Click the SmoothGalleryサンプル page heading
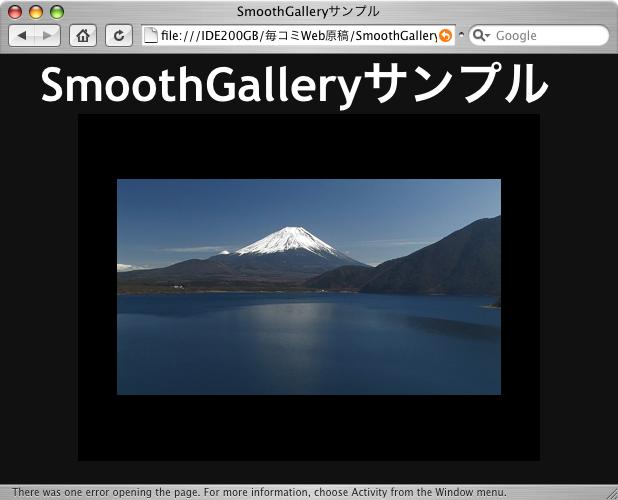Viewport: 618px width, 500px height. [x=294, y=85]
